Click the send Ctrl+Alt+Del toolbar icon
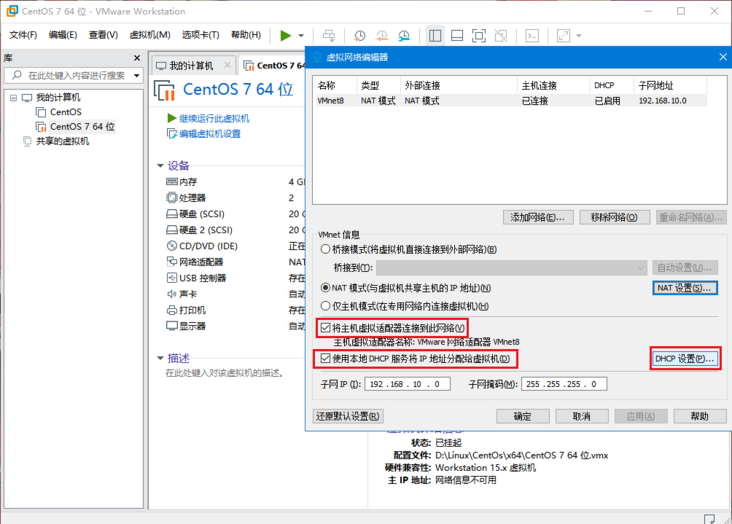 coord(329,35)
